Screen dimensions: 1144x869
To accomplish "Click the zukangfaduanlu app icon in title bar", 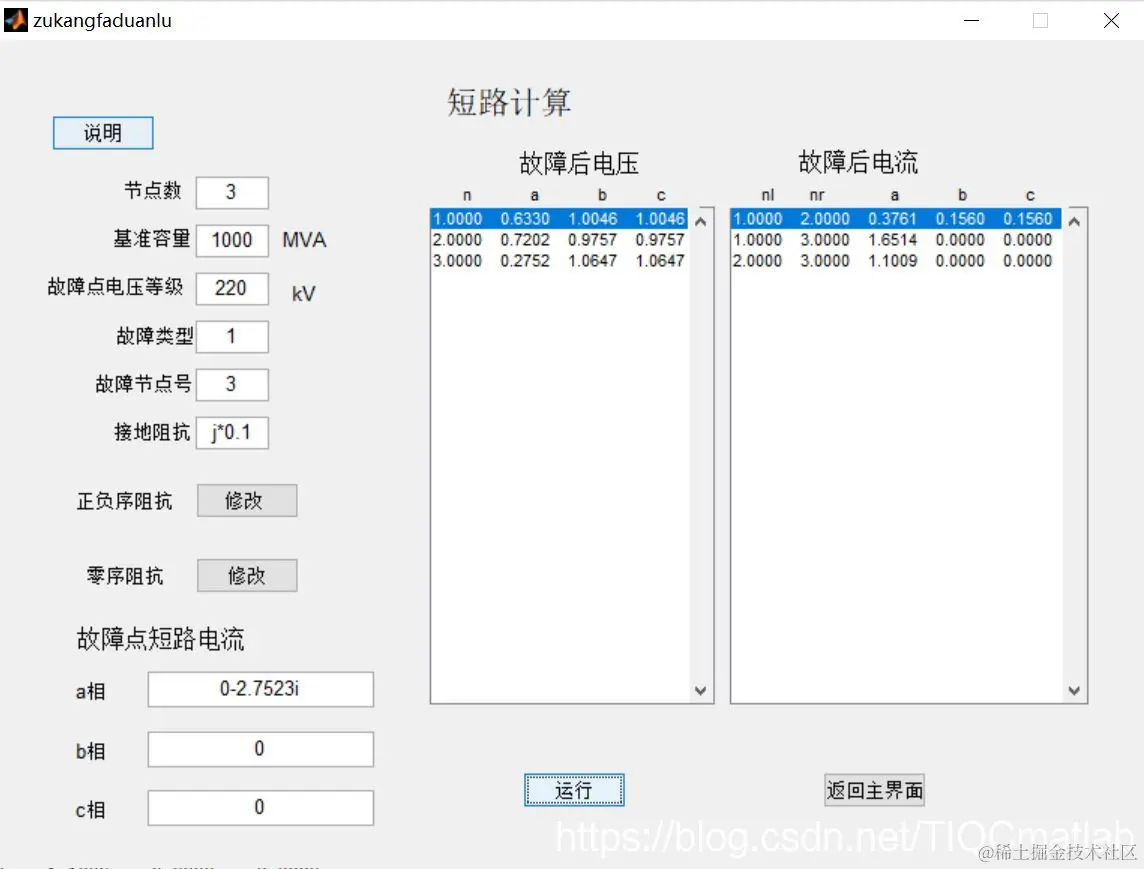I will coord(14,19).
